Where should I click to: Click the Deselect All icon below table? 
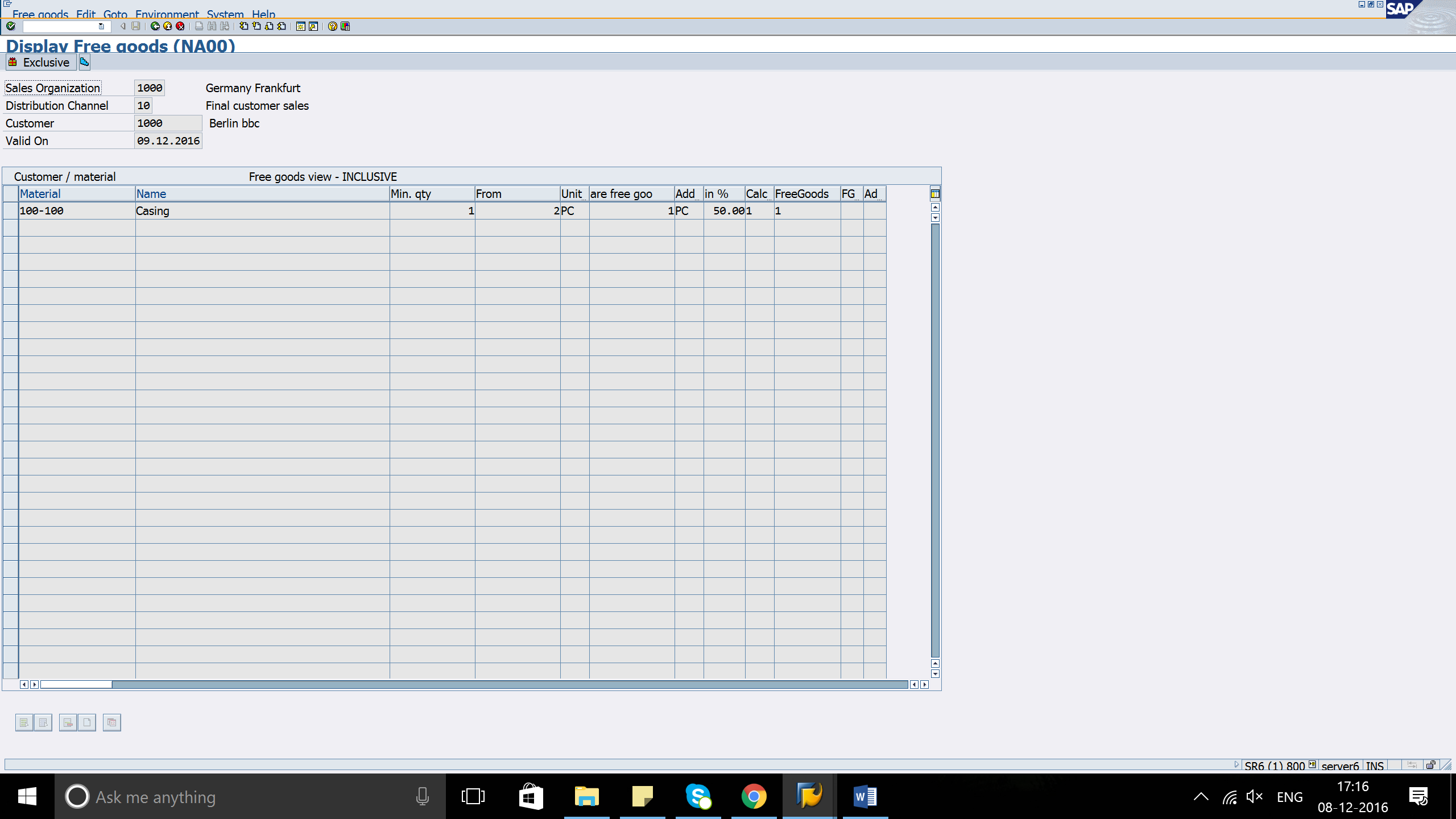(43, 722)
